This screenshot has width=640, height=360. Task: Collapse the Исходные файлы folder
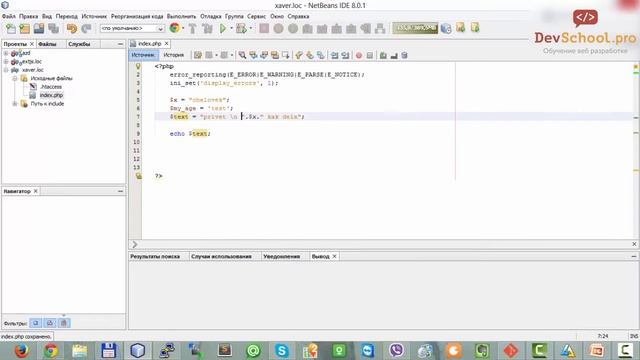tap(15, 78)
